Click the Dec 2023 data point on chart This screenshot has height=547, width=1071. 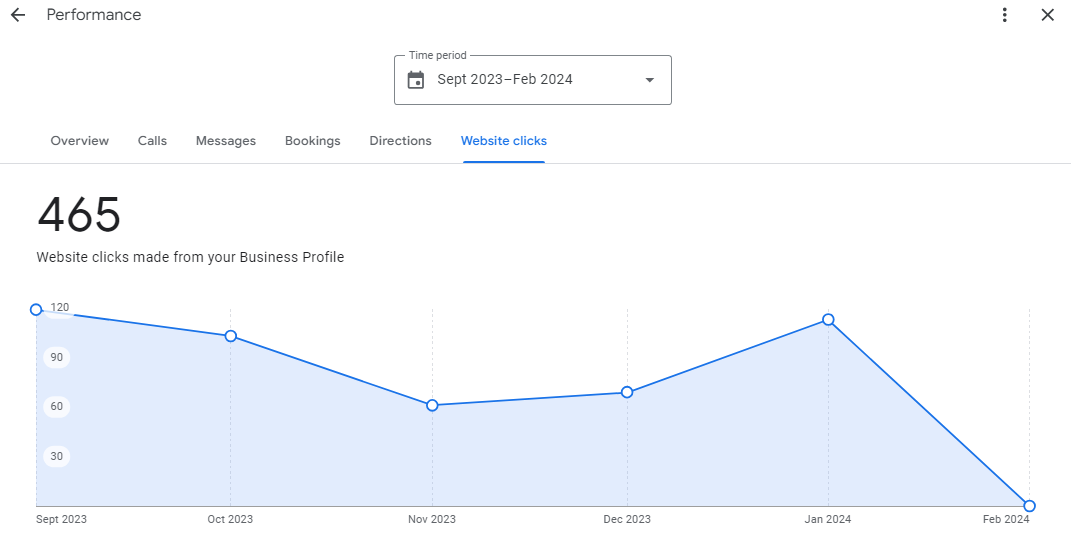[x=627, y=392]
